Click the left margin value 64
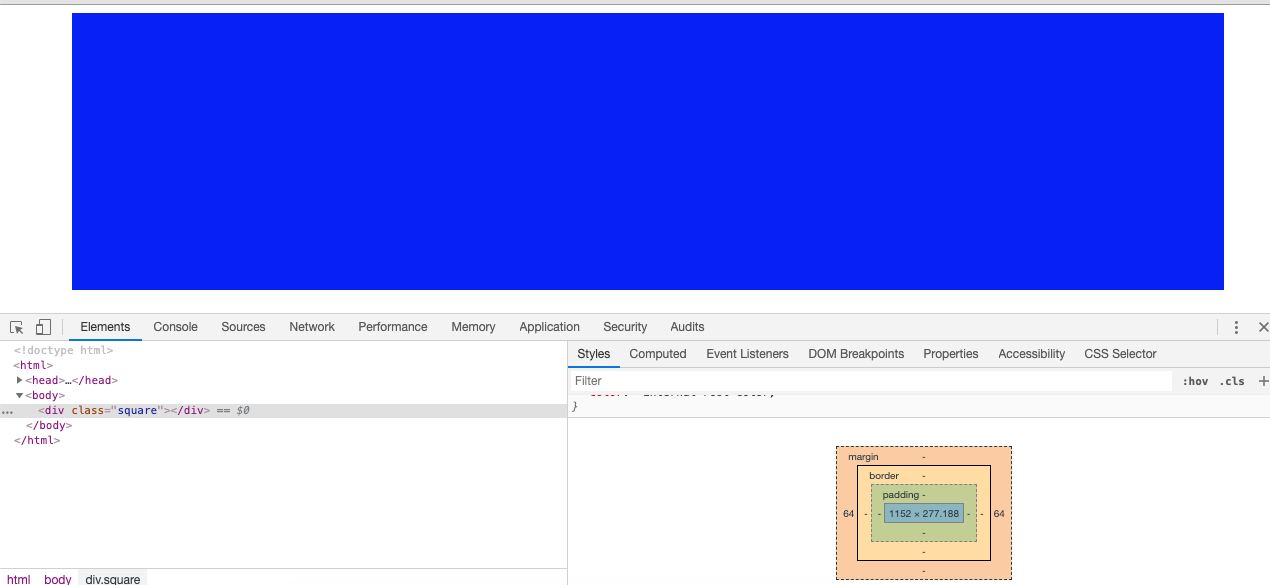The width and height of the screenshot is (1270, 585). pyautogui.click(x=848, y=514)
